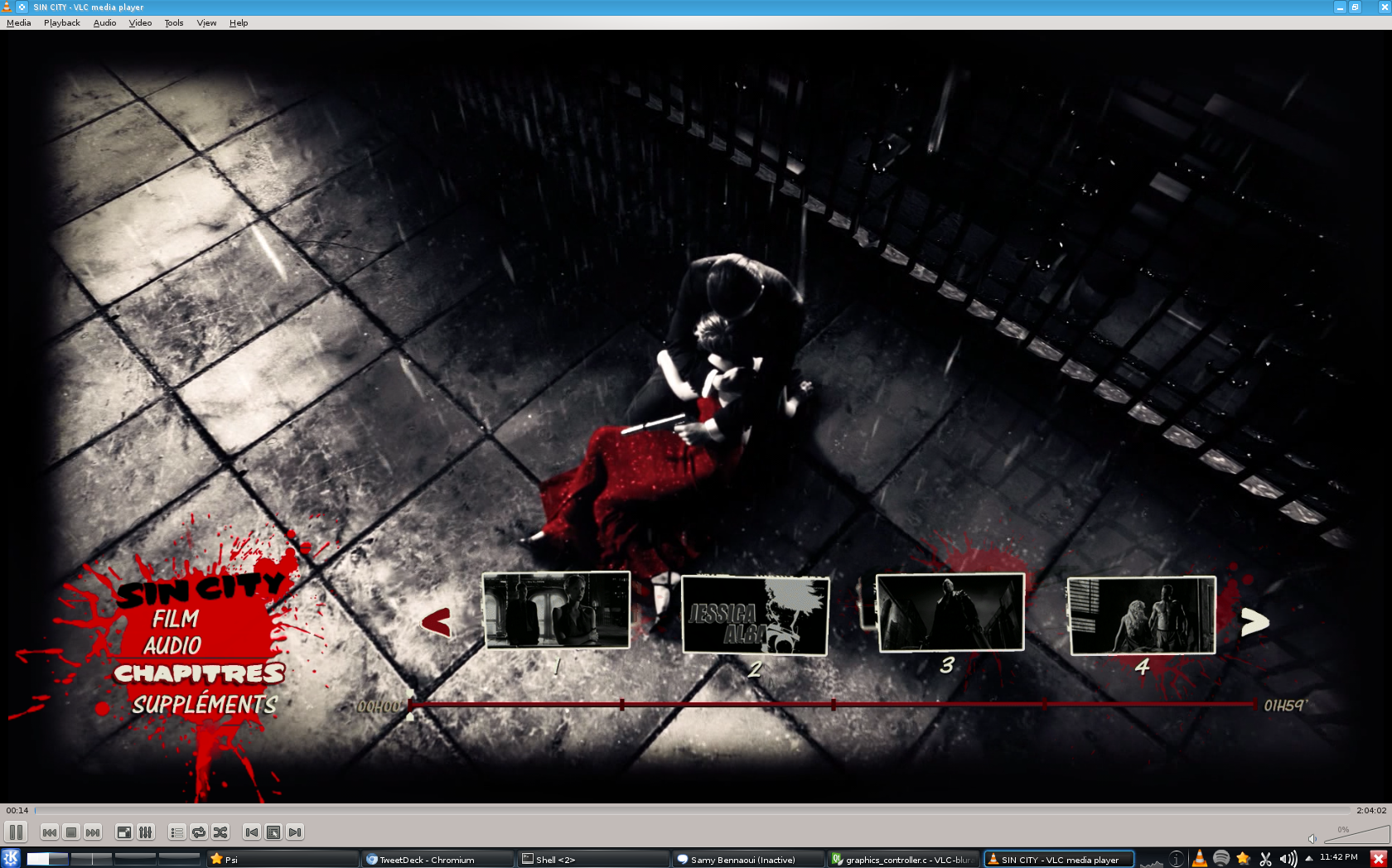This screenshot has height=868, width=1392.
Task: Click SIN CITY VLC taskbar entry
Action: point(1059,859)
